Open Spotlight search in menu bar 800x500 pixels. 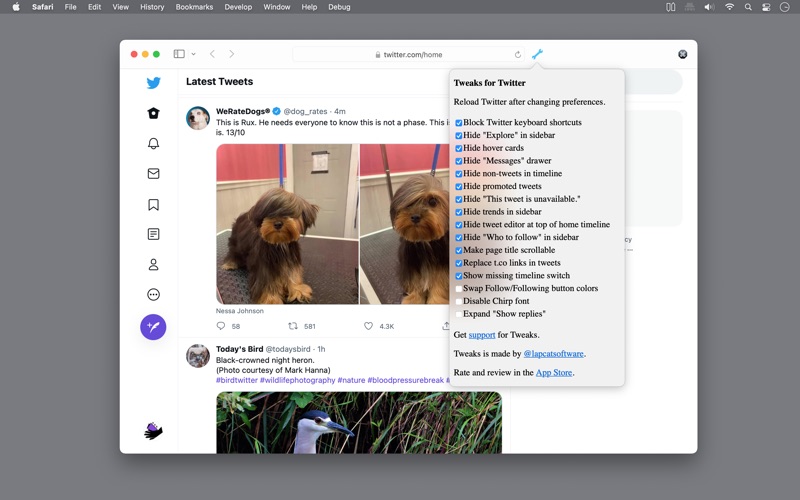(748, 7)
